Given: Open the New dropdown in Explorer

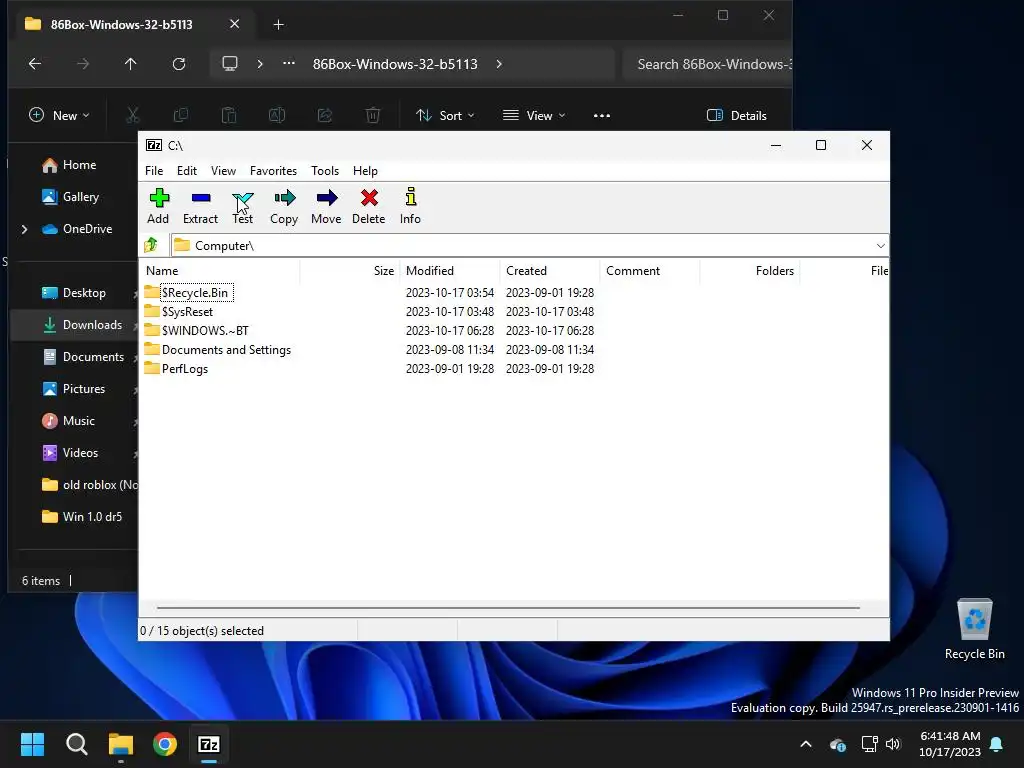Looking at the screenshot, I should pyautogui.click(x=59, y=116).
